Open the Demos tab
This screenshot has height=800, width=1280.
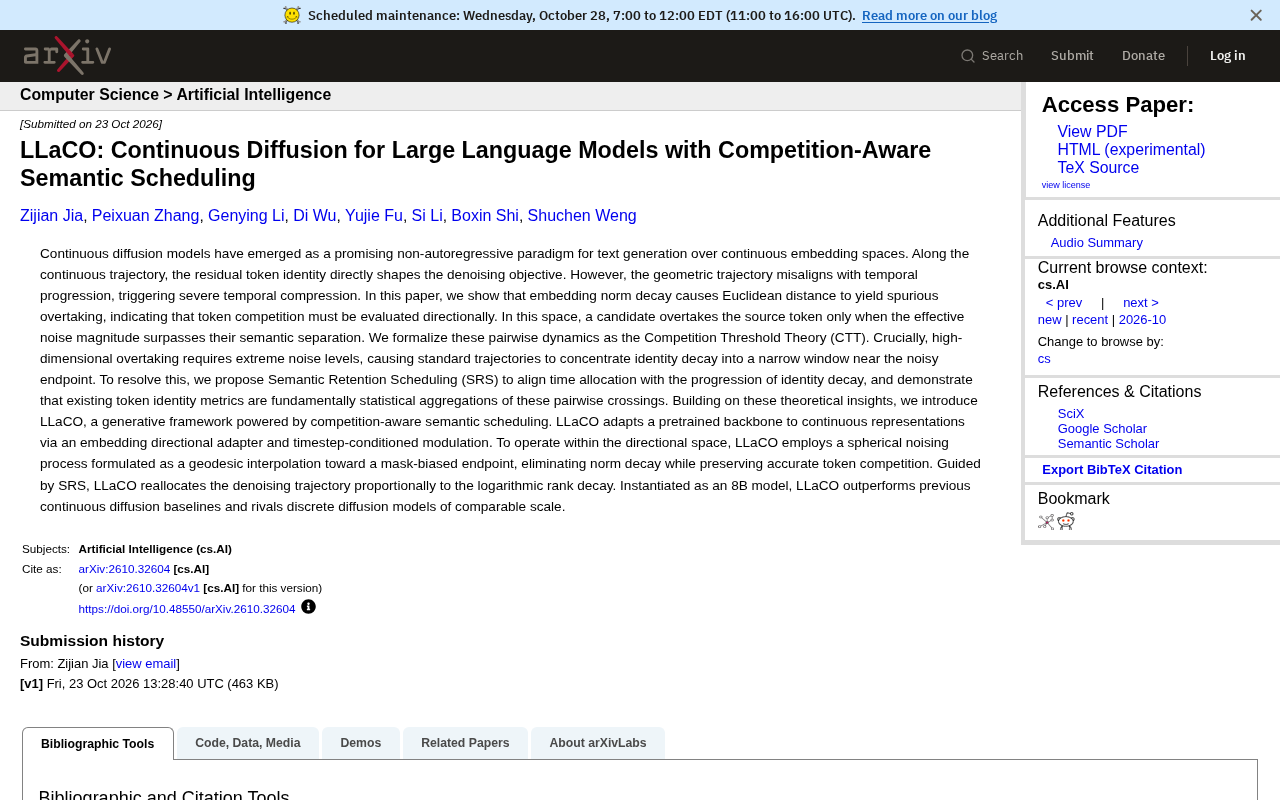[360, 743]
